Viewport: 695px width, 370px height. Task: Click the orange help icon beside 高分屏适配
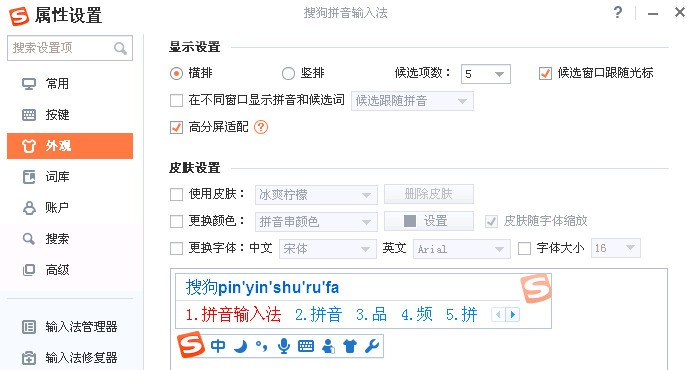click(x=261, y=127)
